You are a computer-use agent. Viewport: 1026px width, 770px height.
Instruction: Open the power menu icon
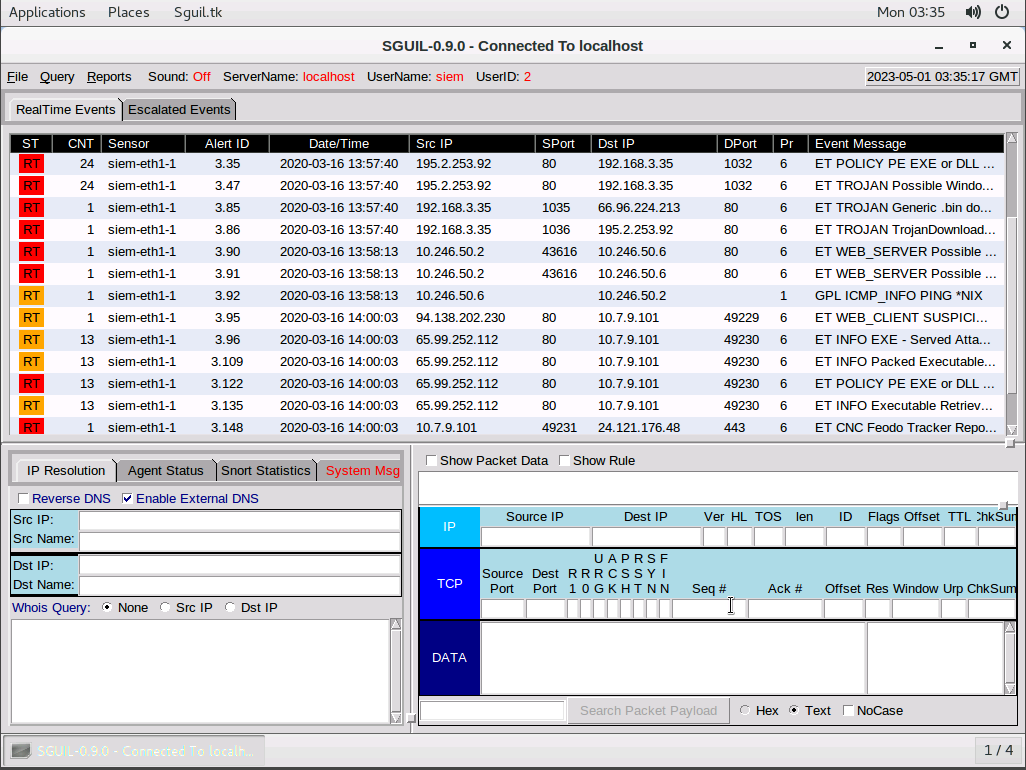click(x=1002, y=12)
